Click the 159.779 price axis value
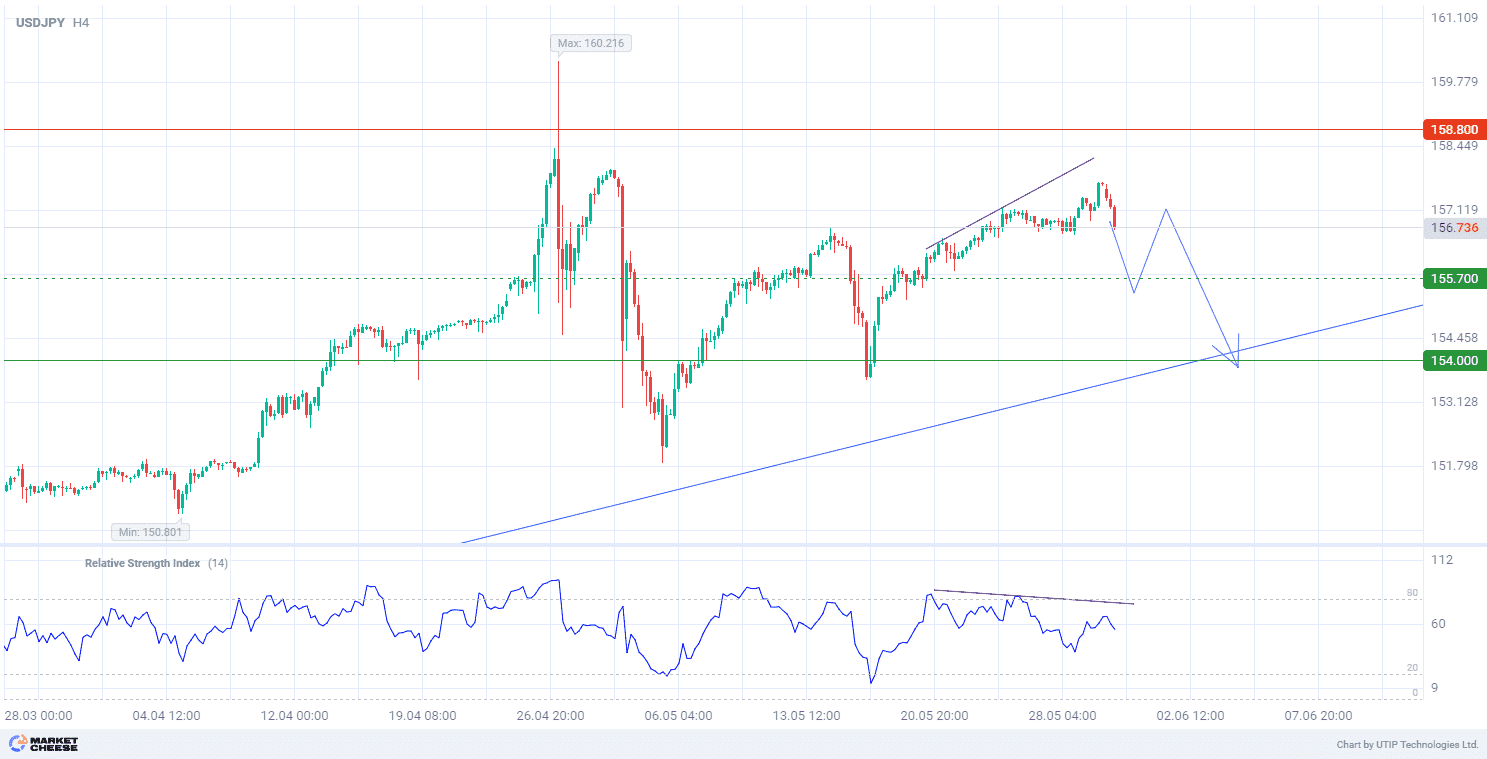 coord(1455,81)
